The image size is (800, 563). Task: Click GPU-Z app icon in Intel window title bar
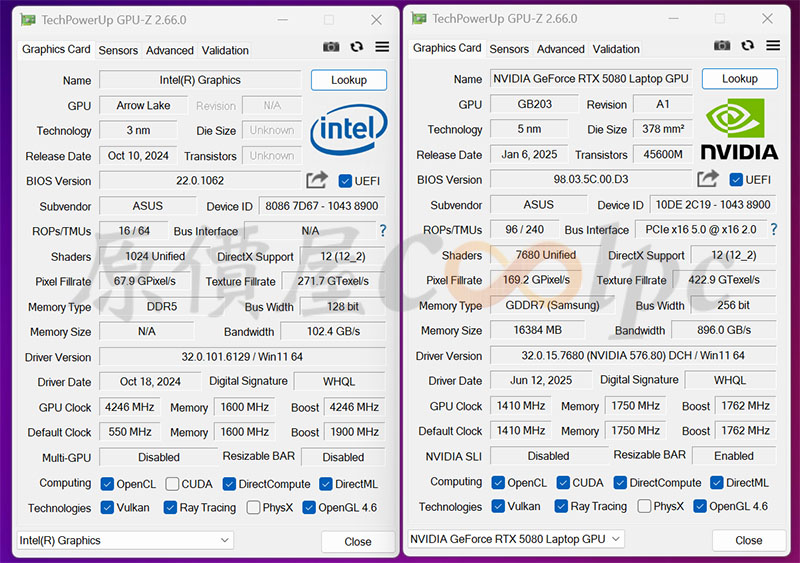pos(28,20)
